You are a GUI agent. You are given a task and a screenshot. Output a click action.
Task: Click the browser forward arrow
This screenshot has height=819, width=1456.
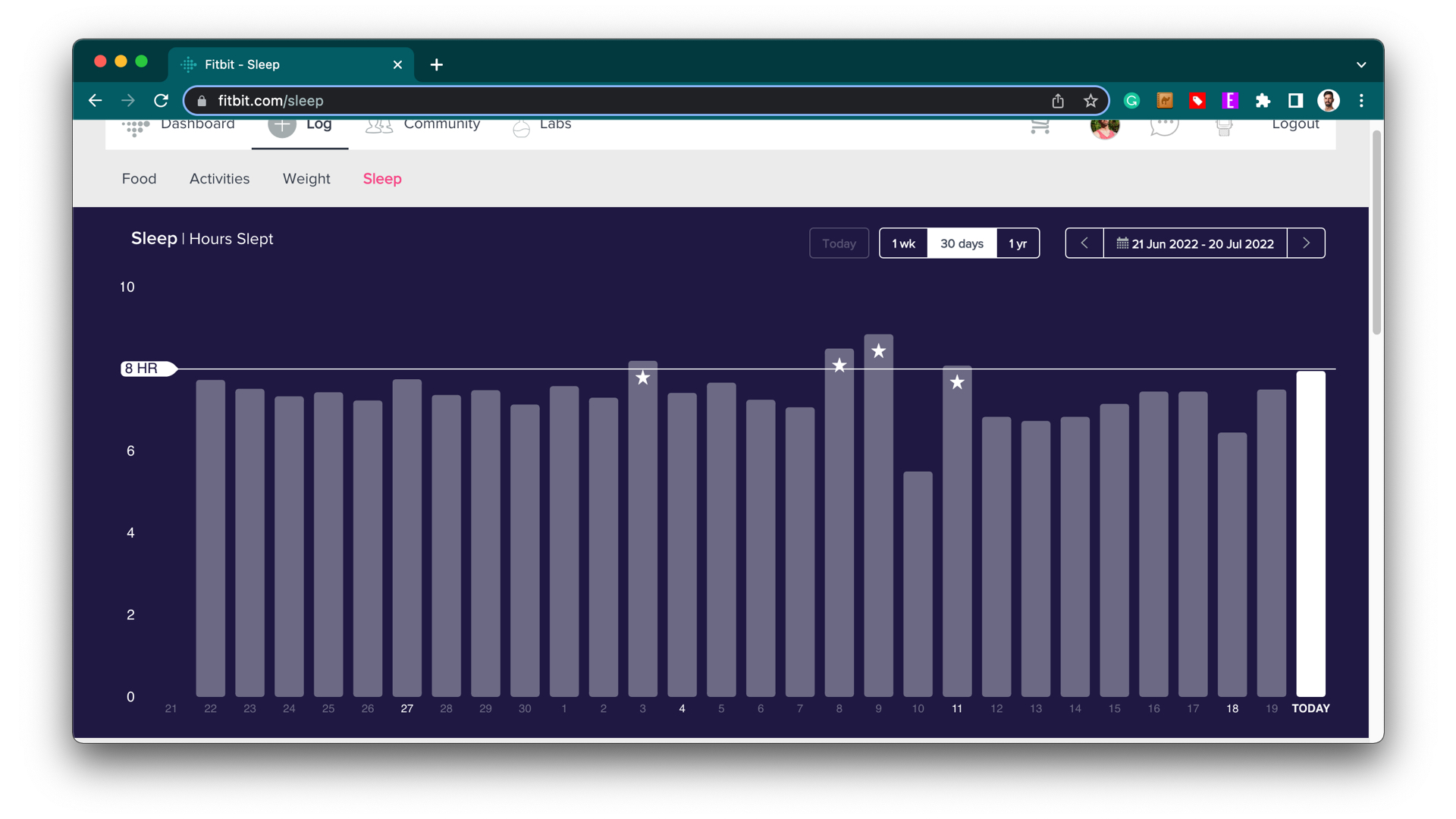point(127,100)
